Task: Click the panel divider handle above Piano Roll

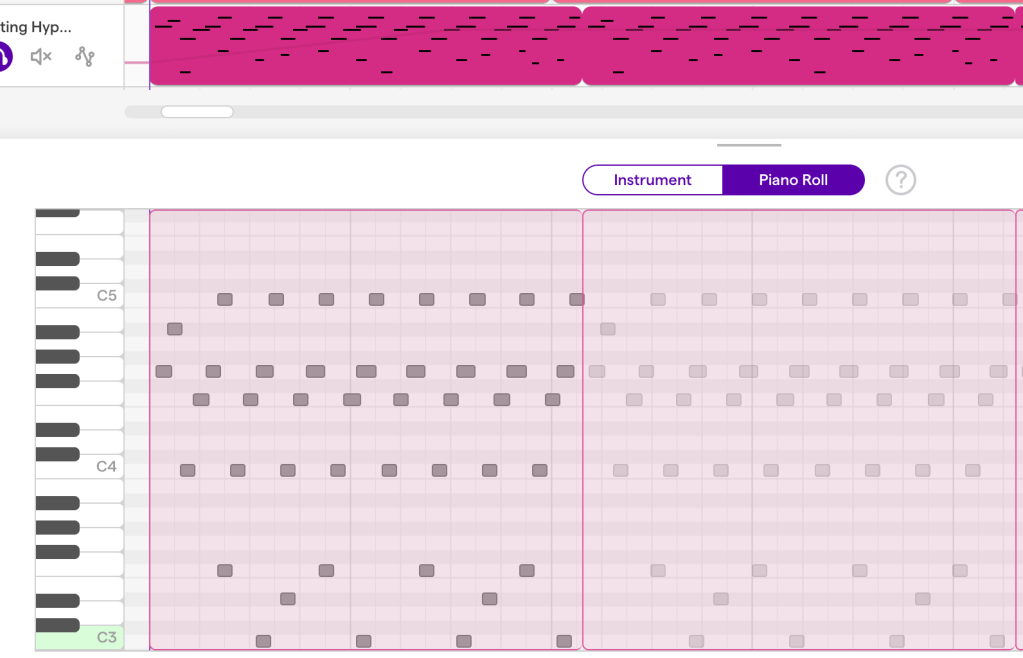Action: point(749,145)
